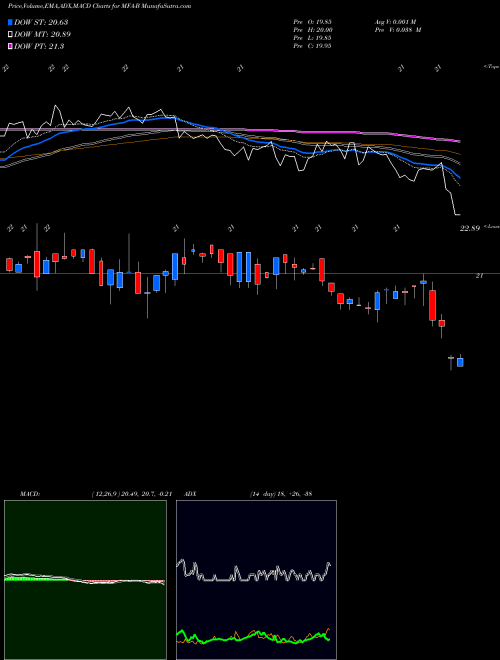The height and width of the screenshot is (660, 500).
Task: Click the MACD (12,26,9) values text
Action: pyautogui.click(x=132, y=494)
